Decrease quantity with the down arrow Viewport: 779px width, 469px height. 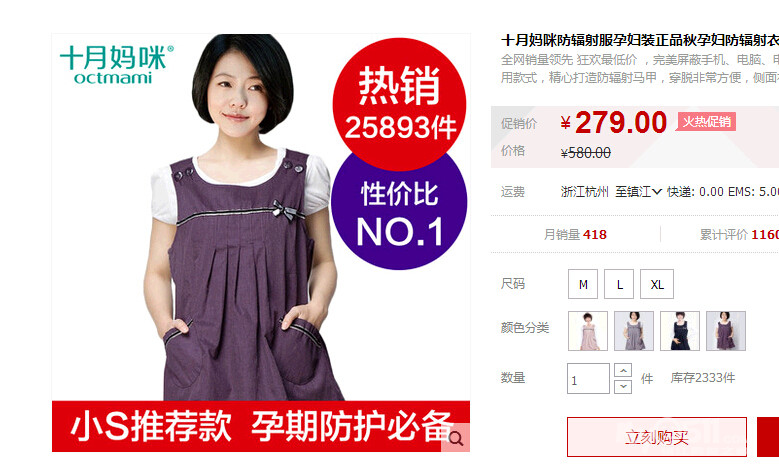tap(623, 386)
